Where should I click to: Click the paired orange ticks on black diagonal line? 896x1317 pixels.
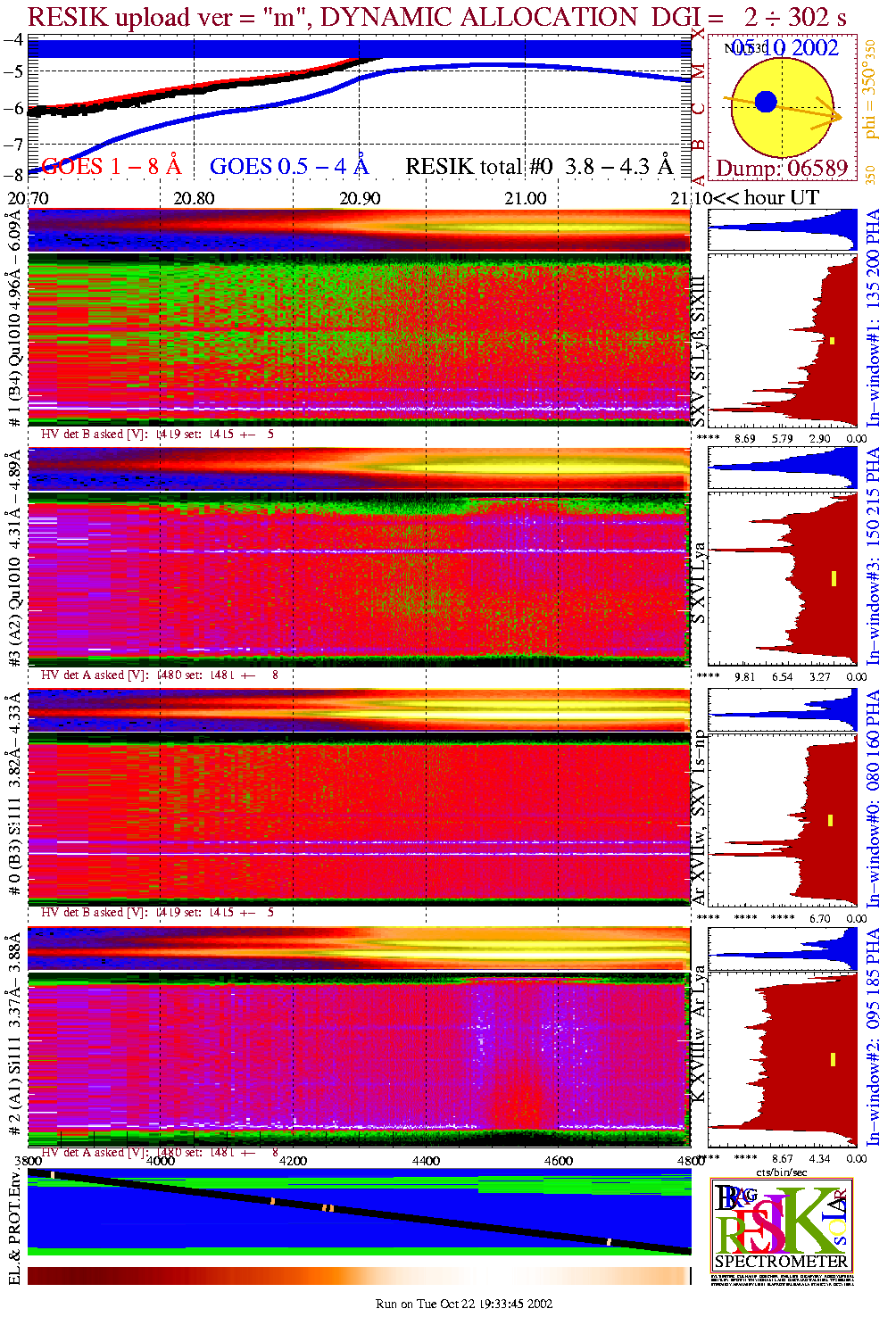[x=328, y=1208]
